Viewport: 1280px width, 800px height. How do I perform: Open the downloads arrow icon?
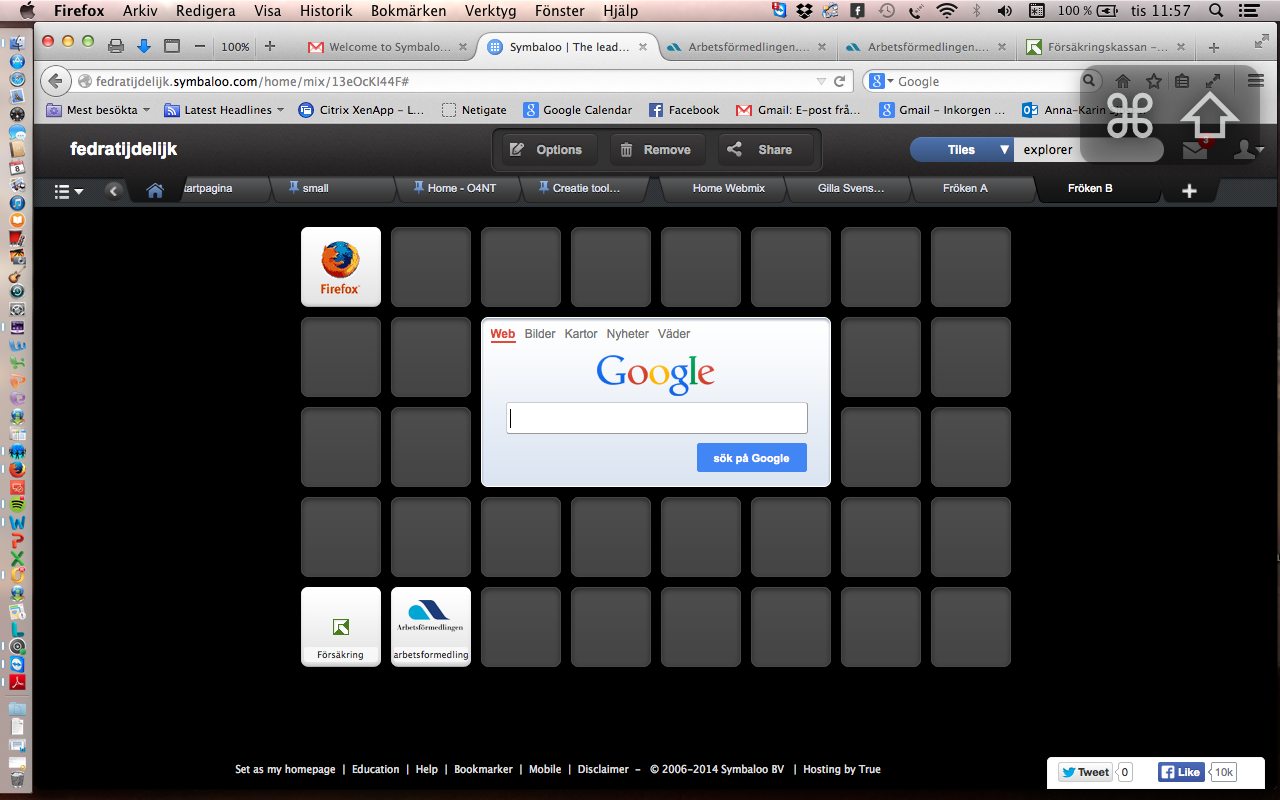(x=144, y=46)
